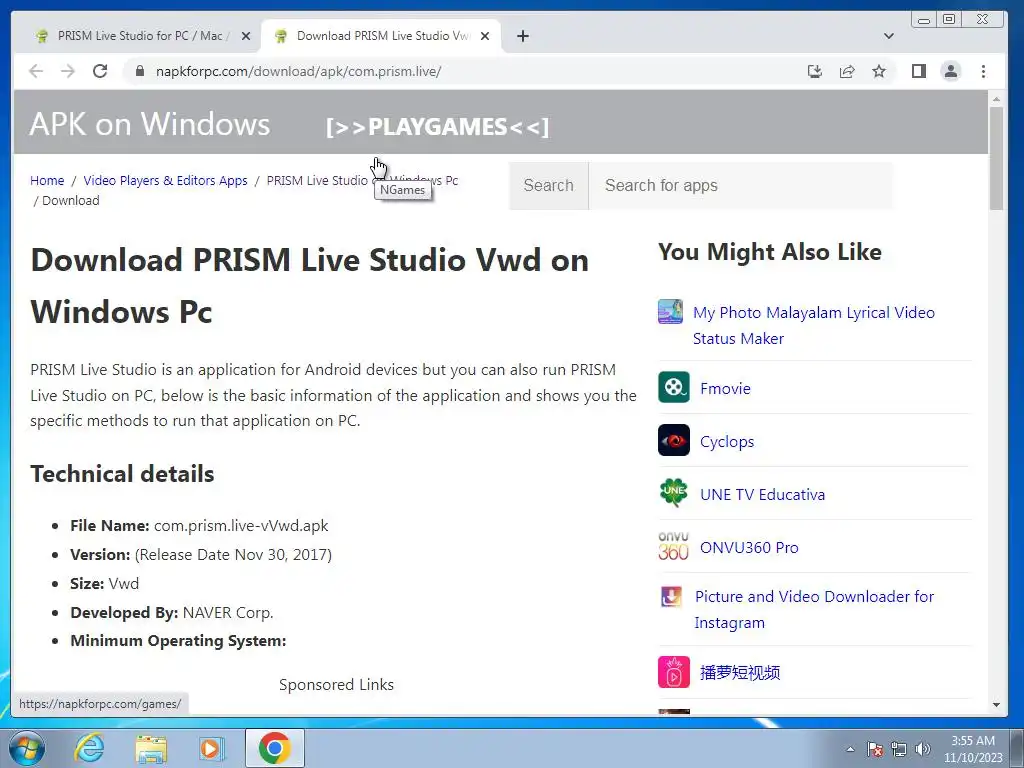Close the Download PRISM Live Studio Vwd tab
Screen dimensions: 1024x768
pos(485,36)
